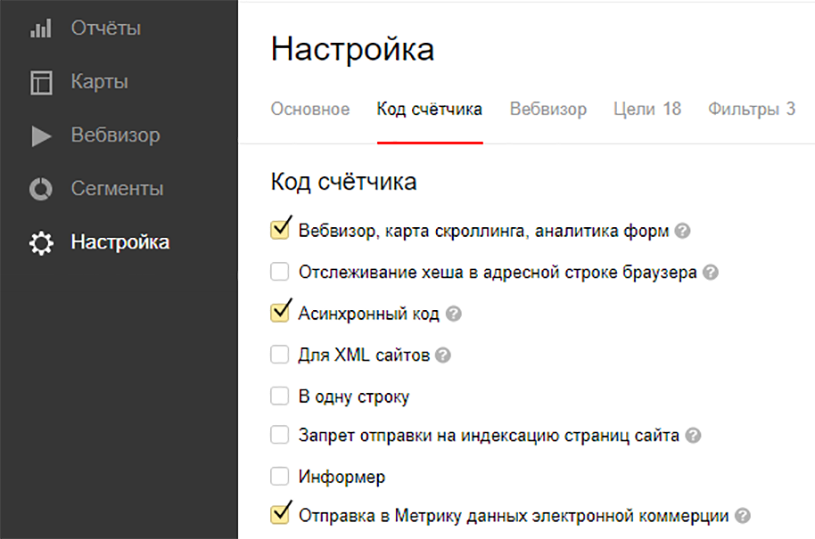This screenshot has width=815, height=539.
Task: Click the Информер label text
Action: [x=341, y=477]
